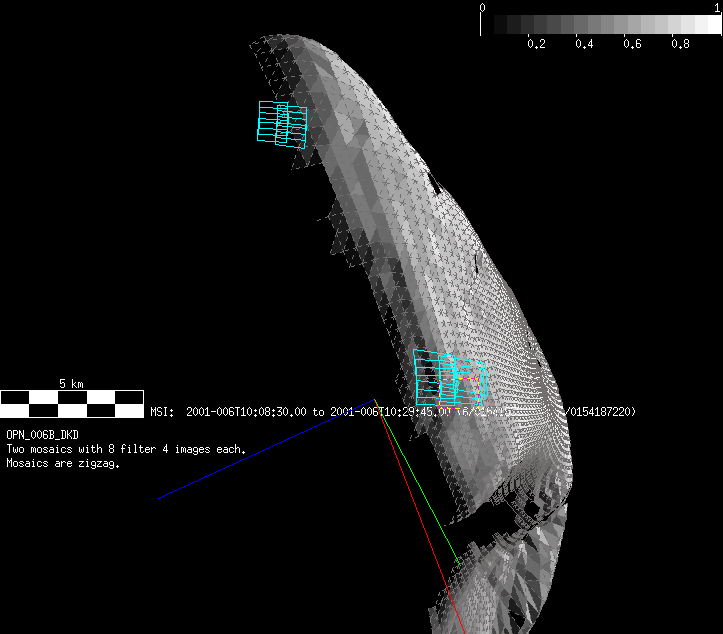Click the 0.8 tick label on the colorbar
Image resolution: width=723 pixels, height=634 pixels.
680,44
